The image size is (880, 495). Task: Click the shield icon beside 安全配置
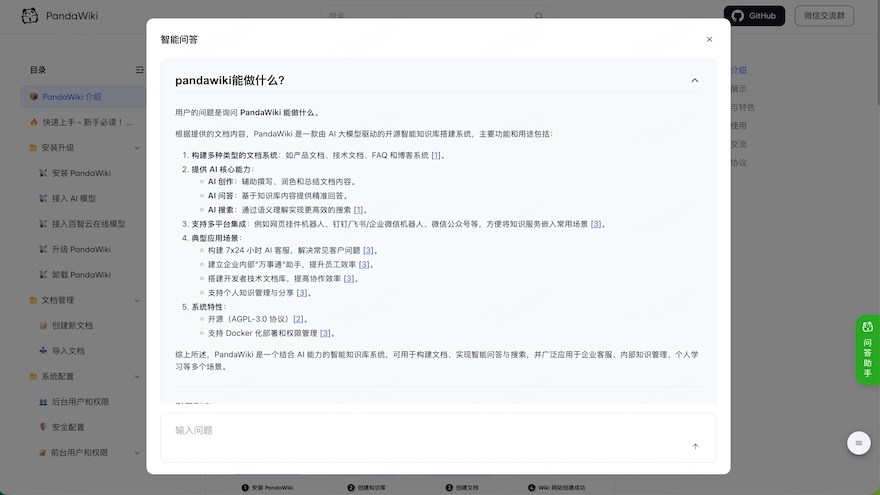point(43,427)
